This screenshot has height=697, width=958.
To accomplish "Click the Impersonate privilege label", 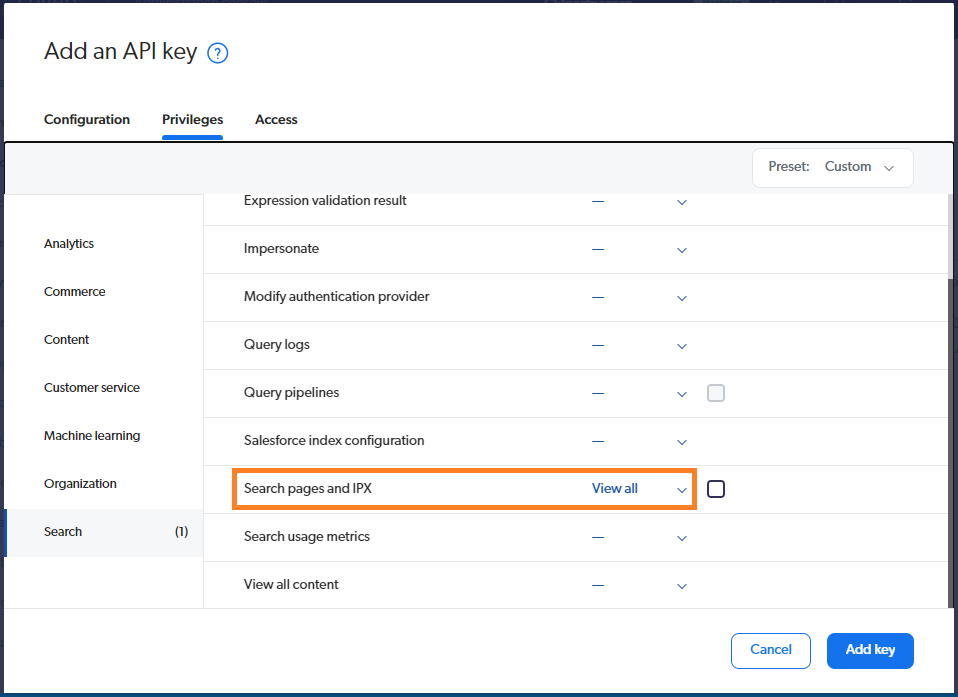I will click(x=281, y=249).
